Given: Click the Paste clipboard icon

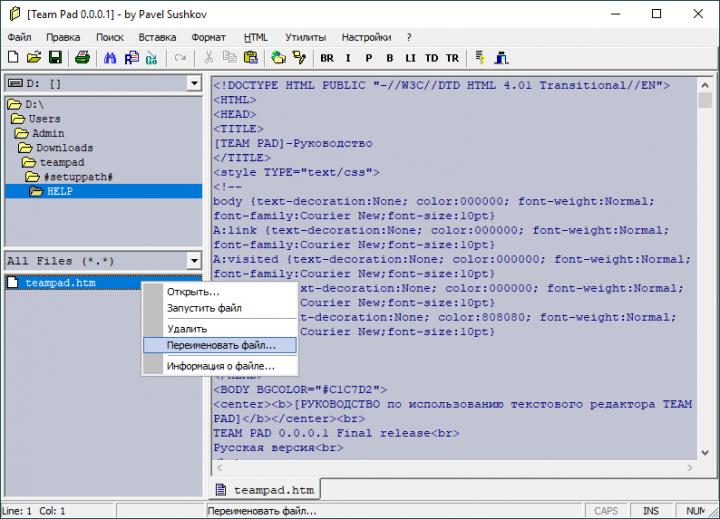Looking at the screenshot, I should click(x=251, y=57).
